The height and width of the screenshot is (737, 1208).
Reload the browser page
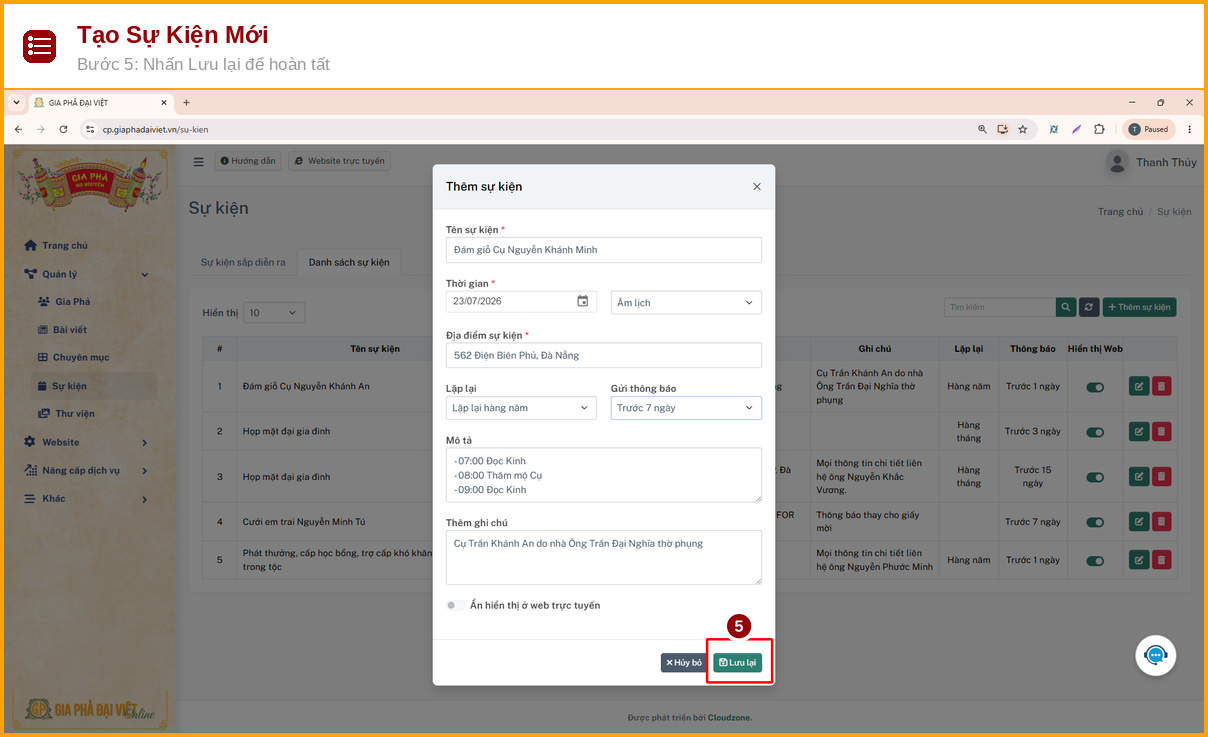tap(63, 129)
